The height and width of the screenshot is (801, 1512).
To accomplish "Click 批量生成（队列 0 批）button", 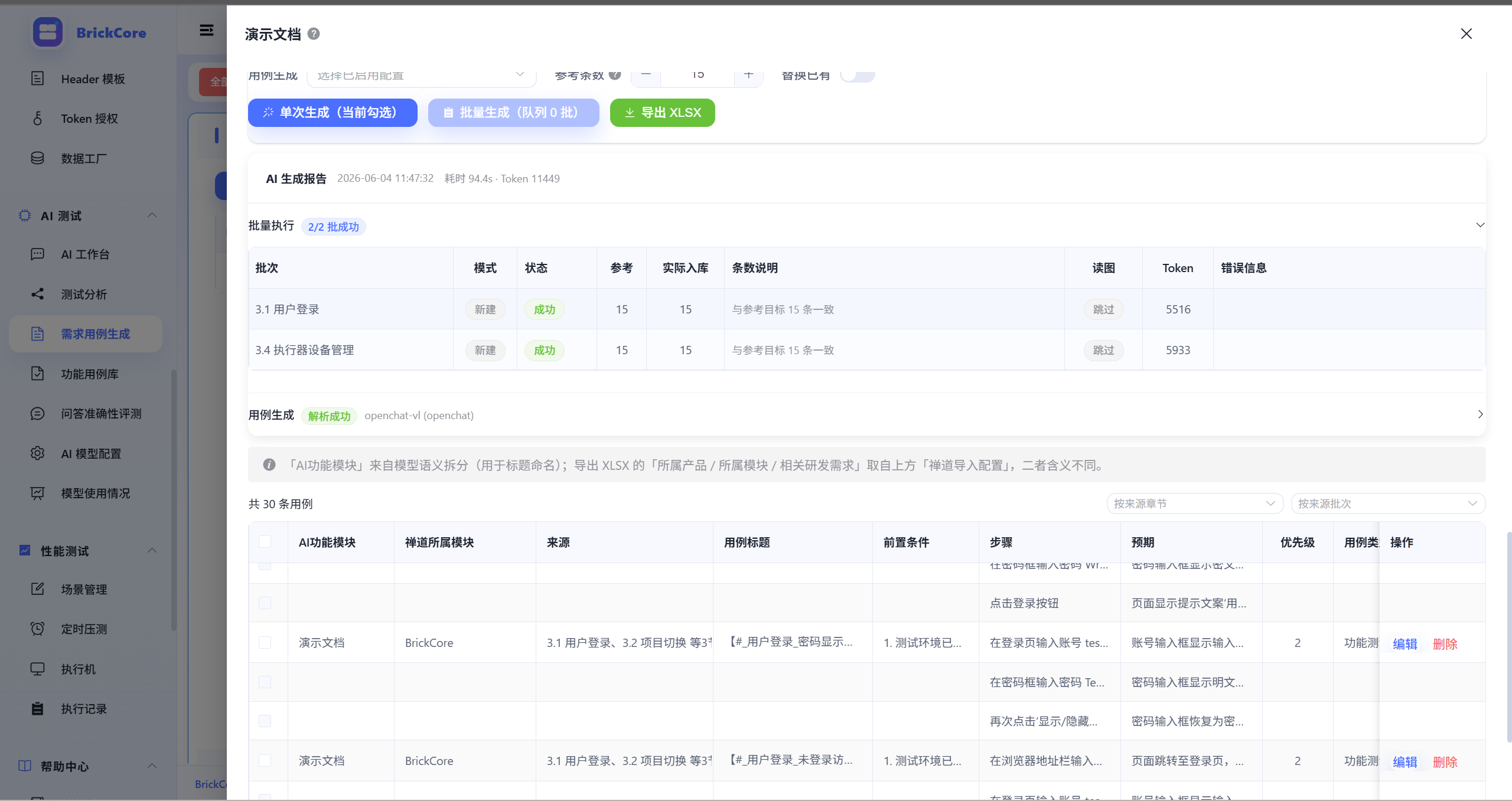I will click(x=513, y=112).
